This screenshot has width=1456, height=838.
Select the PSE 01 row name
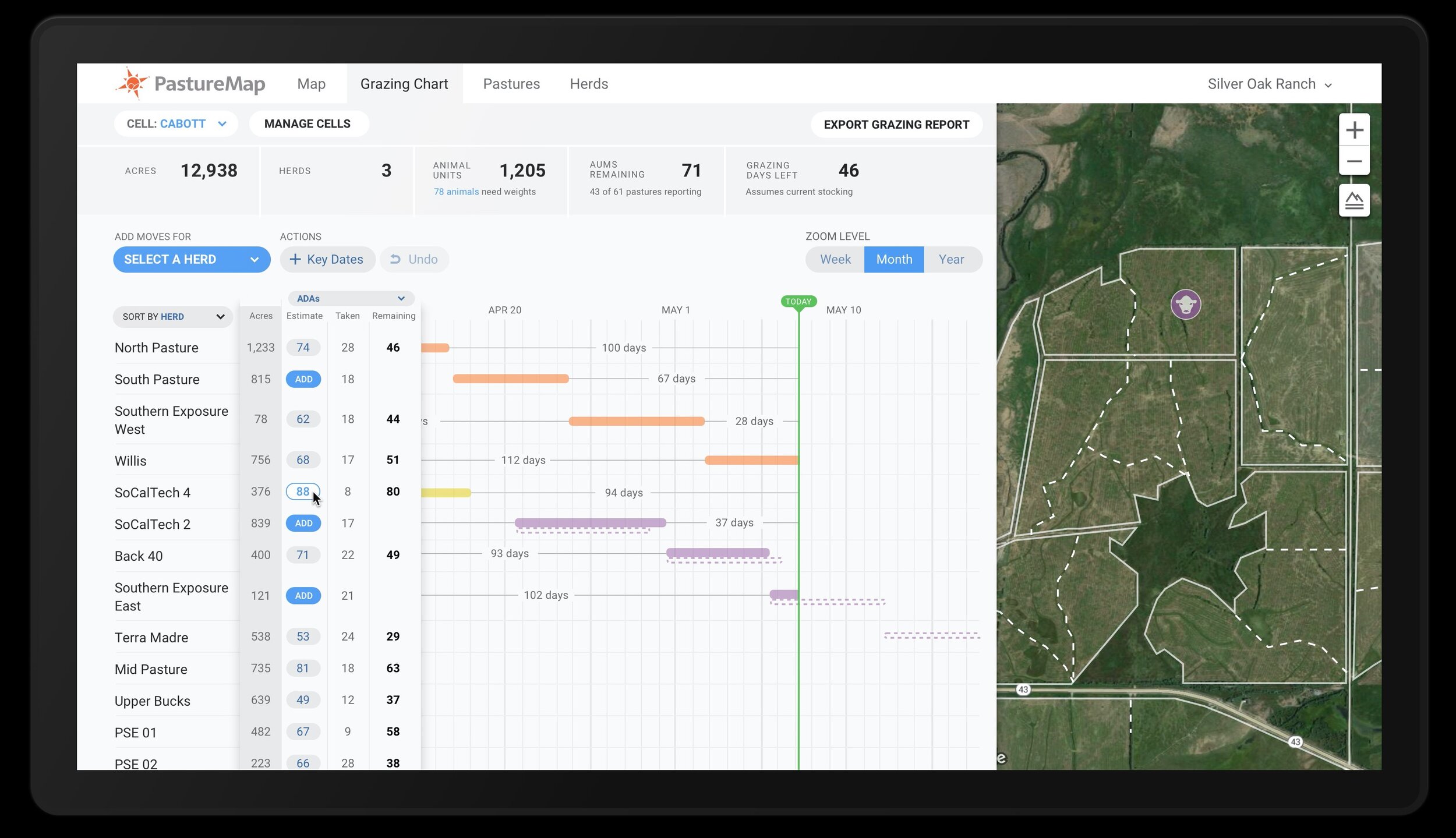click(136, 733)
